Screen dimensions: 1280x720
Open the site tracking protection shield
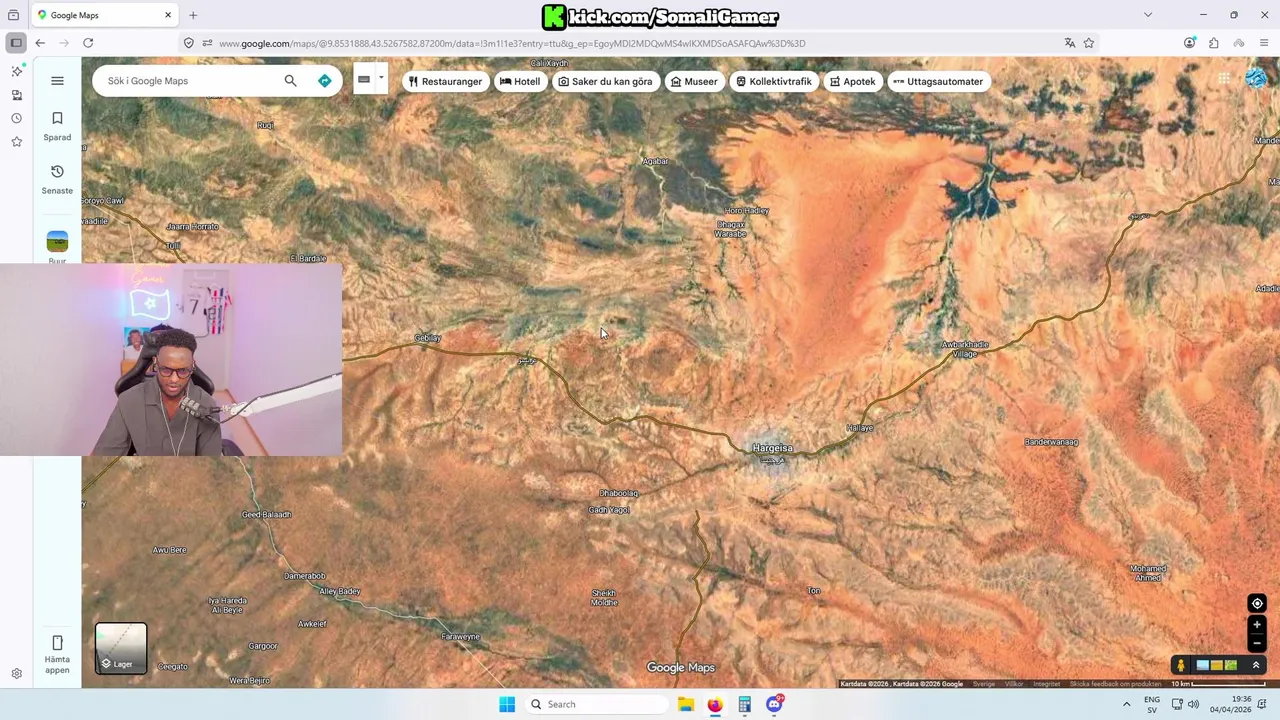click(188, 43)
